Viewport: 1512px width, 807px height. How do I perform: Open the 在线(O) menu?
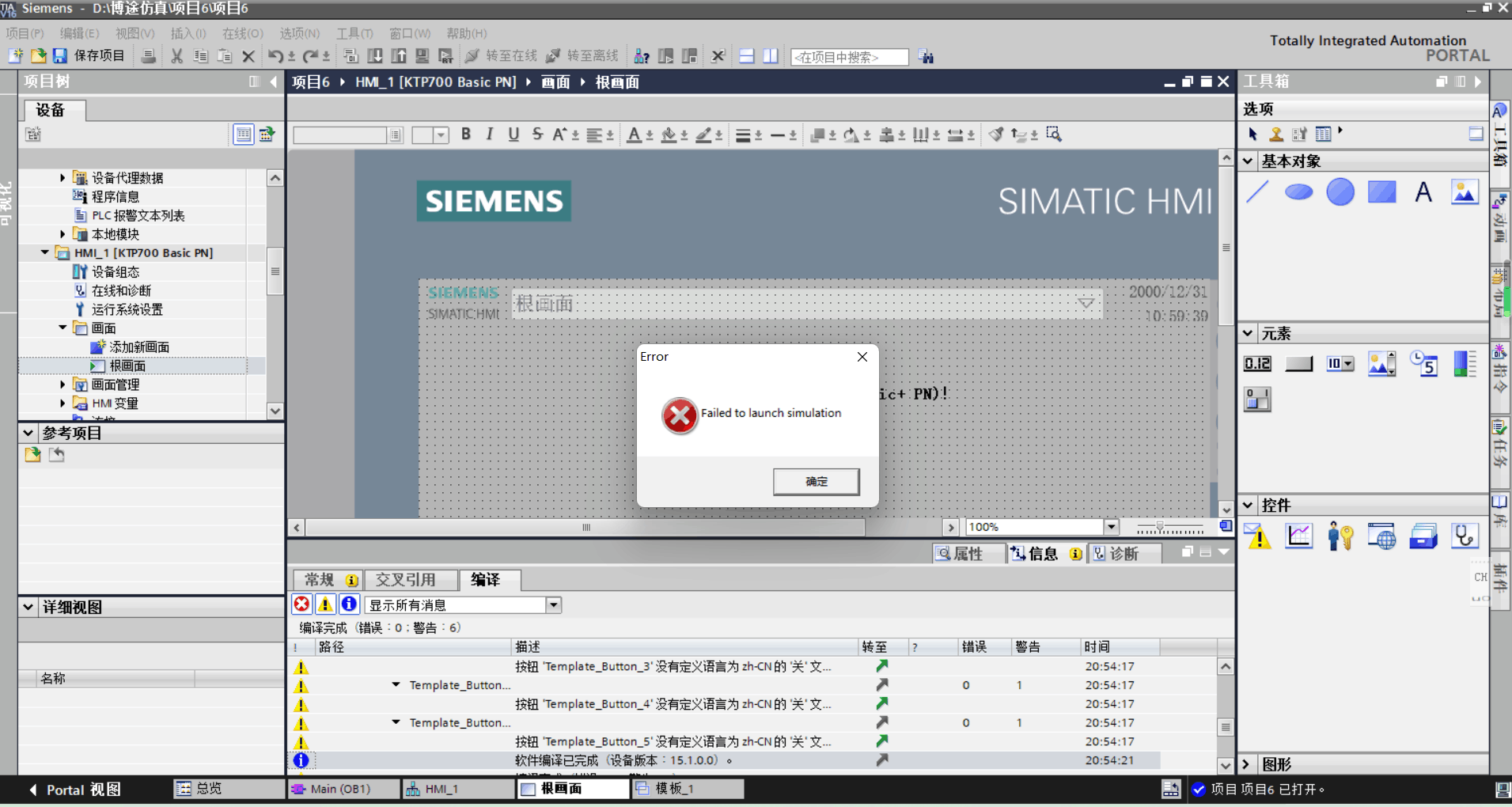pyautogui.click(x=243, y=33)
